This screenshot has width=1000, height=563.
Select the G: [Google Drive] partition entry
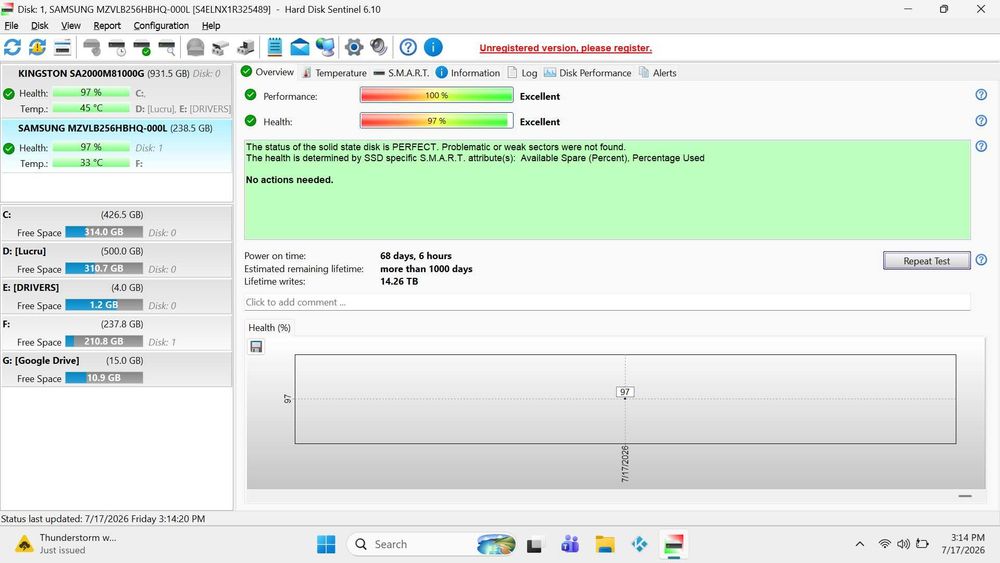point(117,369)
